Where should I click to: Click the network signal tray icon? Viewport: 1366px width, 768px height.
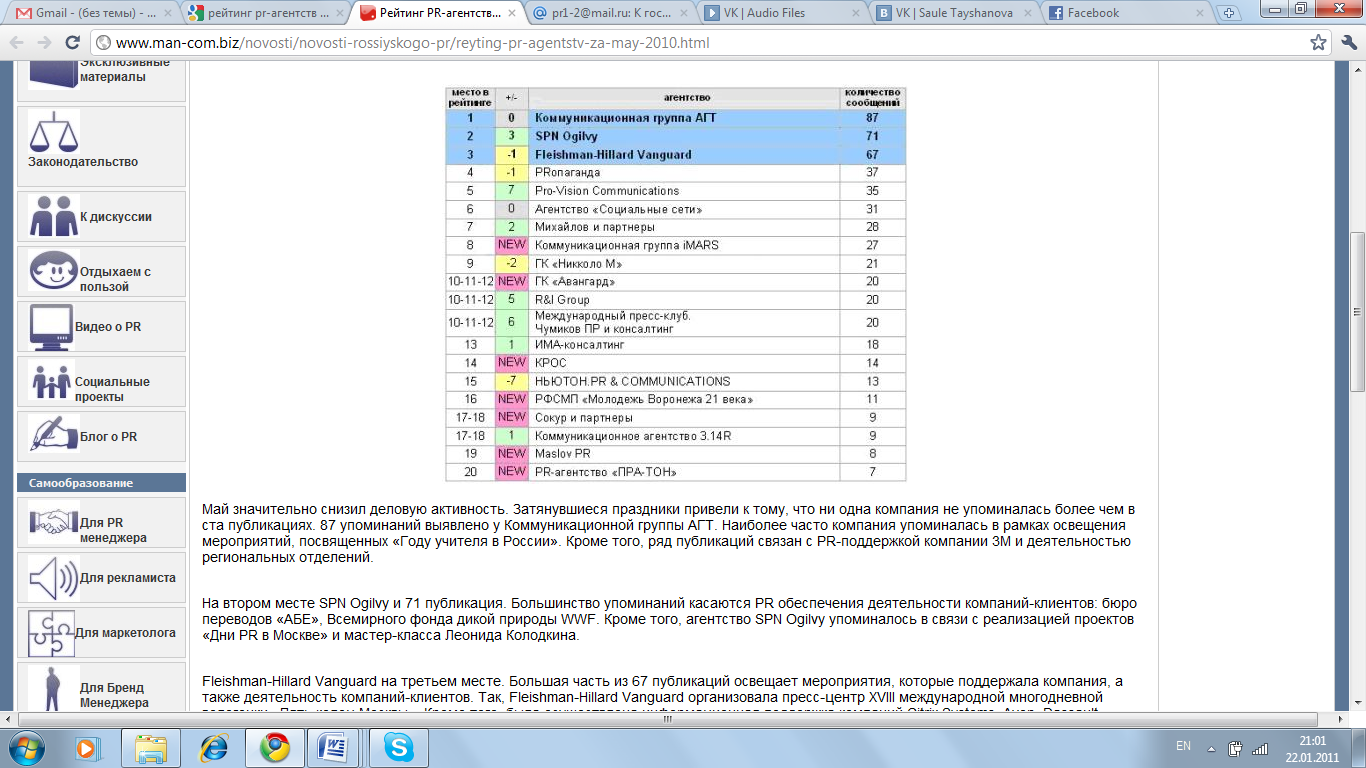click(x=1260, y=747)
